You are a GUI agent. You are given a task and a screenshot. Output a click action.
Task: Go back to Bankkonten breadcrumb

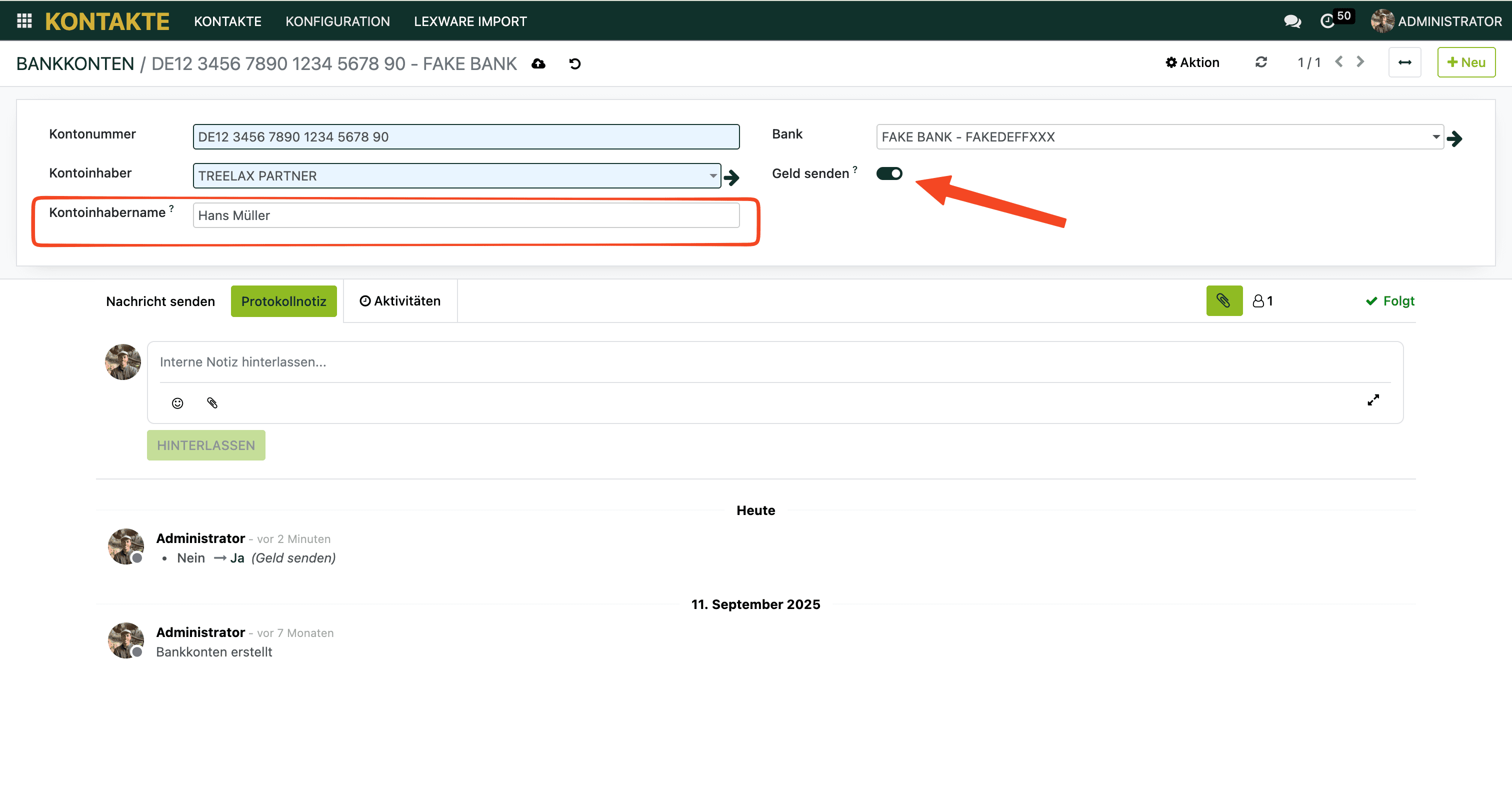(75, 63)
